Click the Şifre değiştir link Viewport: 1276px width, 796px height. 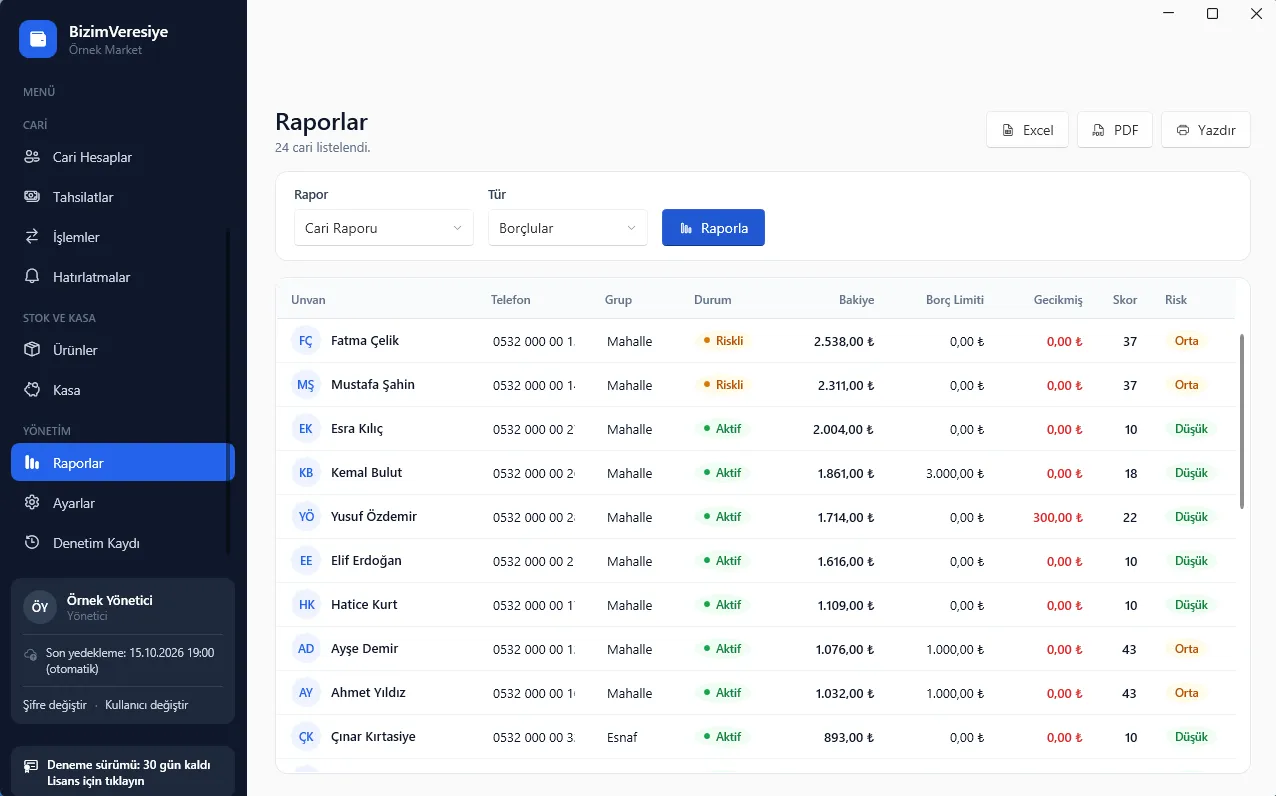pyautogui.click(x=55, y=705)
